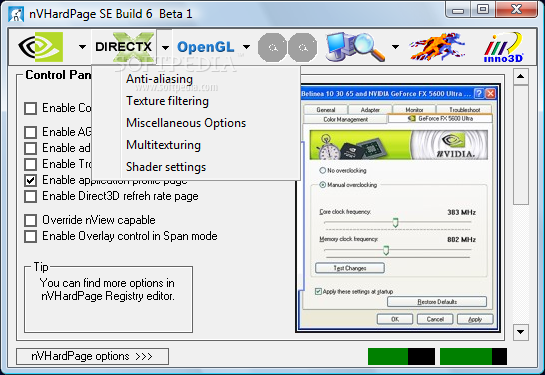Enable Direct3D refreh rate page checkbox
The height and width of the screenshot is (375, 545).
[31, 196]
